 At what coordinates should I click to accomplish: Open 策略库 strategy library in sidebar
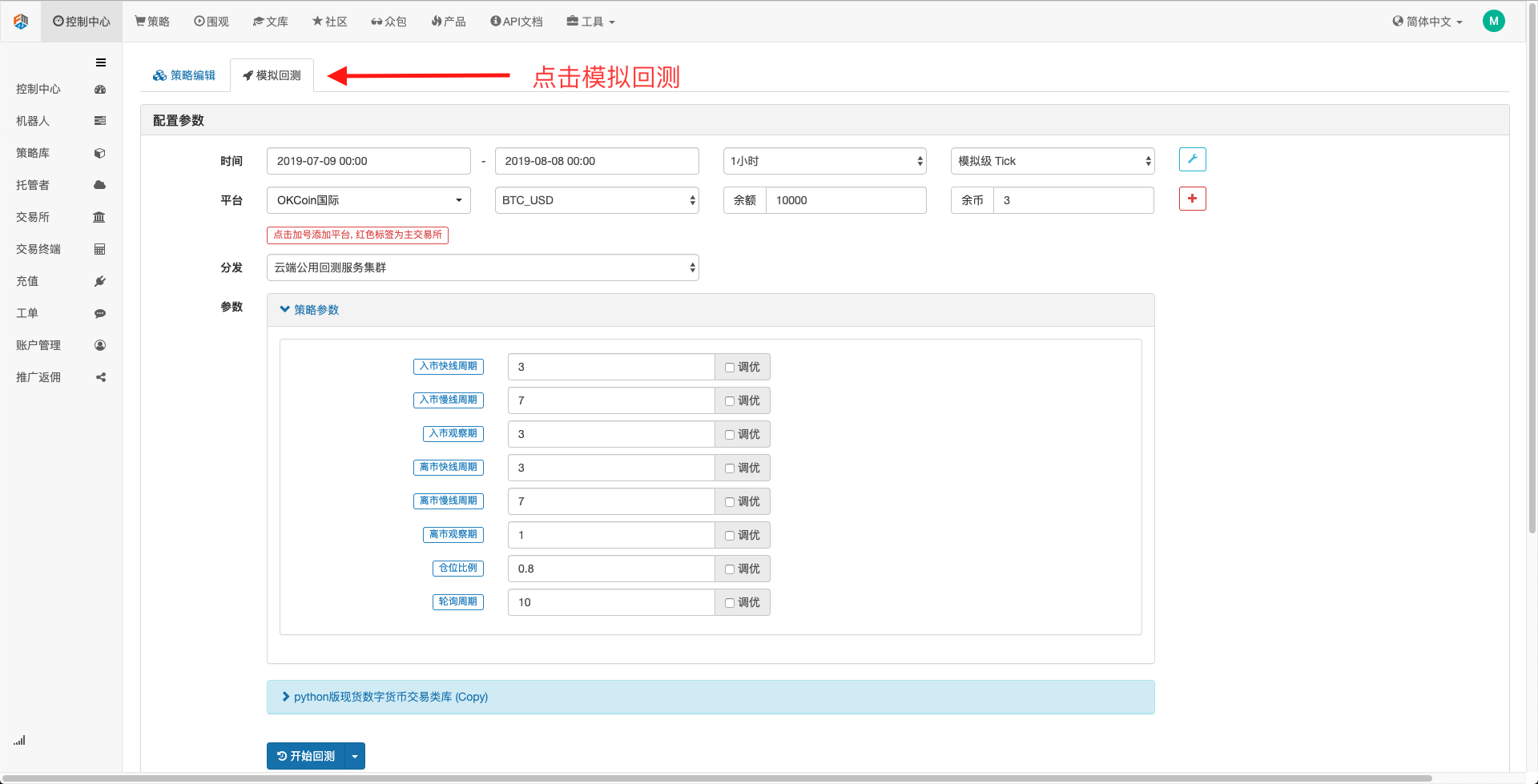point(99,153)
